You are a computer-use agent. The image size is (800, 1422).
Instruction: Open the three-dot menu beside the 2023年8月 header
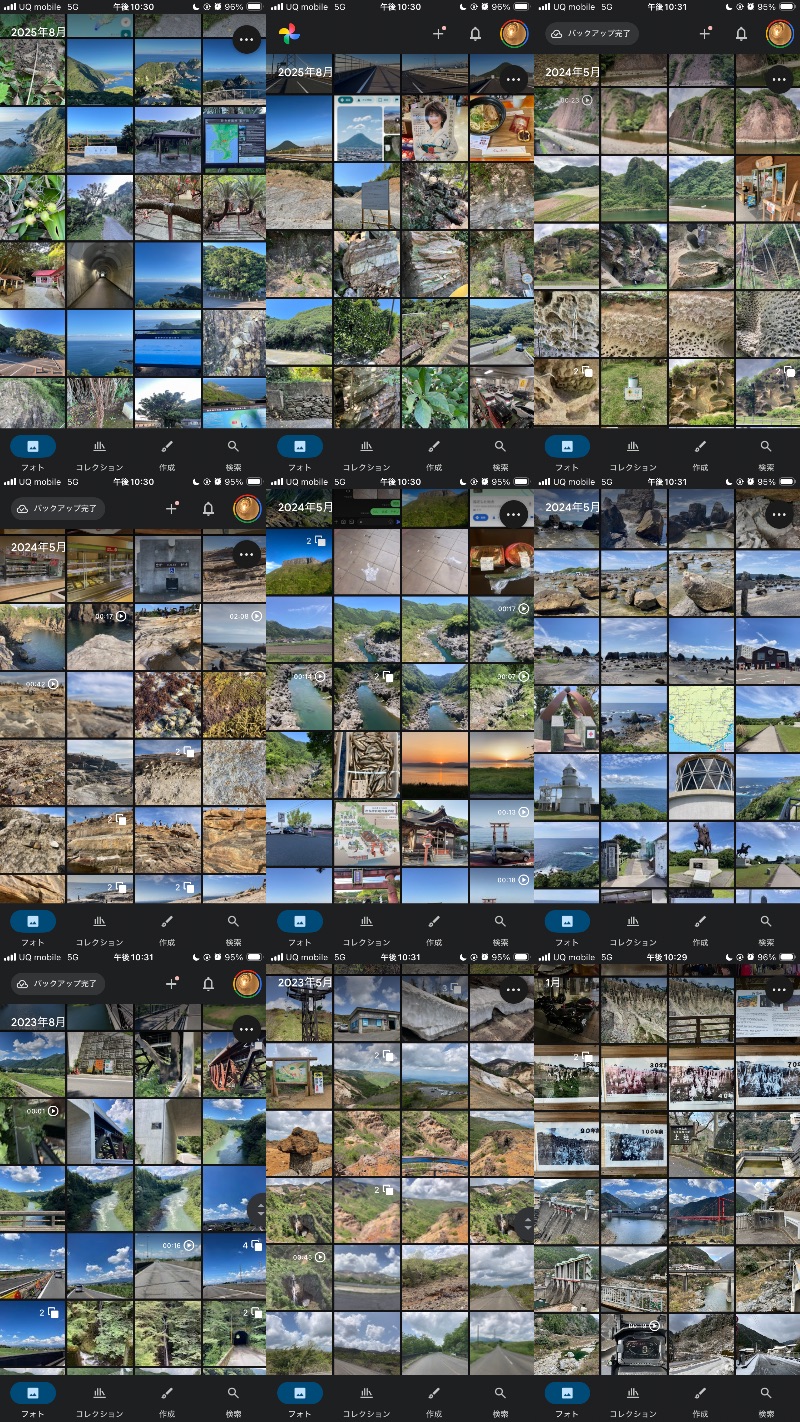click(246, 1028)
